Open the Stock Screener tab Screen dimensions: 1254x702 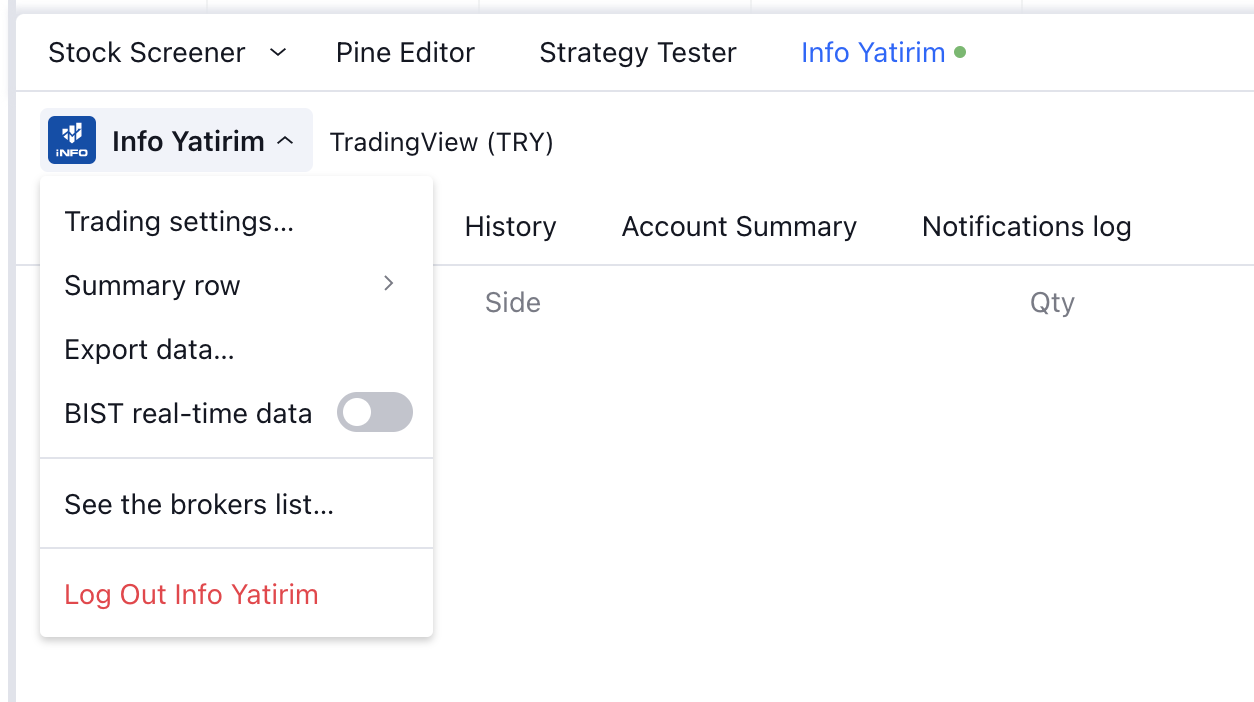pyautogui.click(x=147, y=52)
